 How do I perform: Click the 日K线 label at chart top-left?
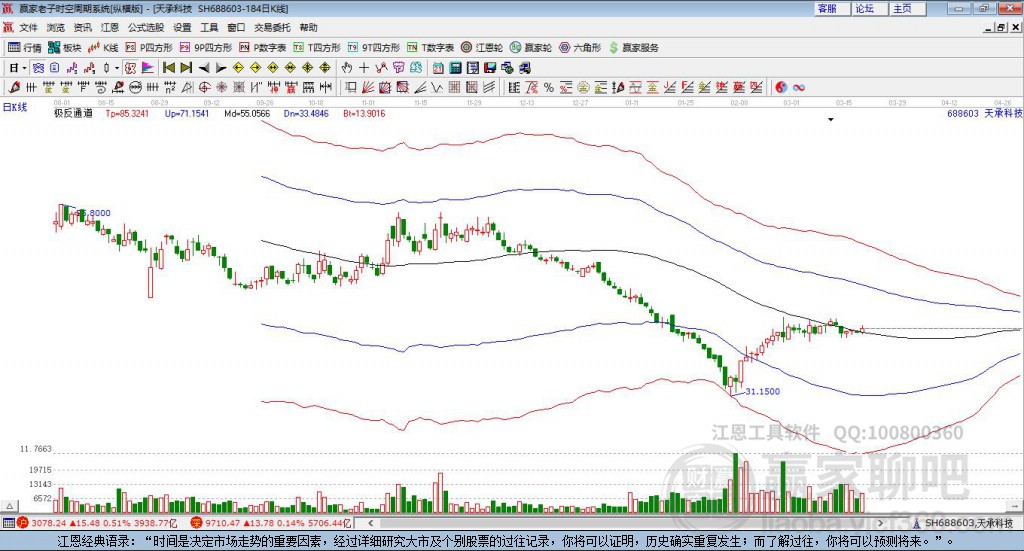[x=14, y=107]
